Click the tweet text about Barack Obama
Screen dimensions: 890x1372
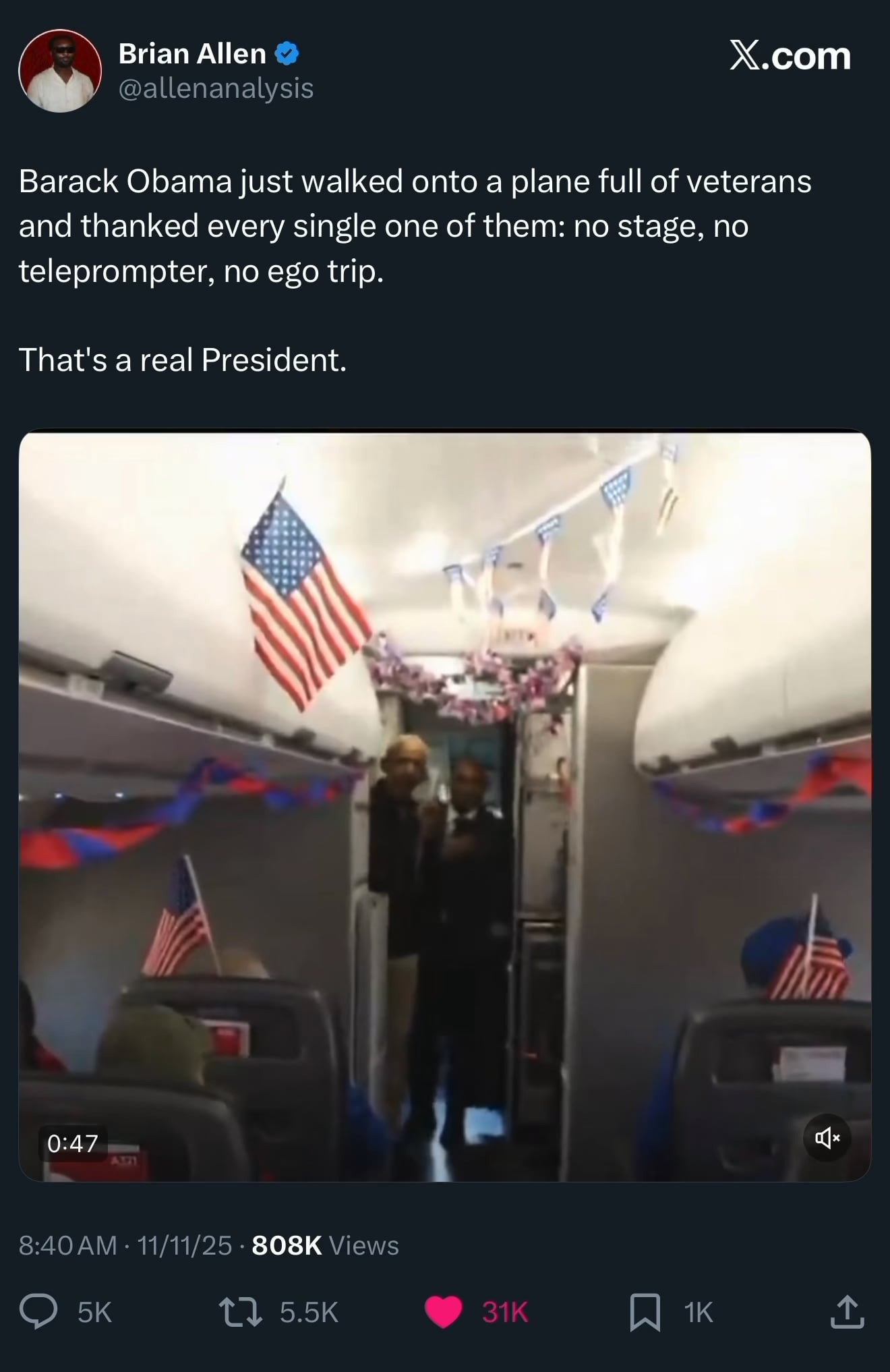pos(415,226)
